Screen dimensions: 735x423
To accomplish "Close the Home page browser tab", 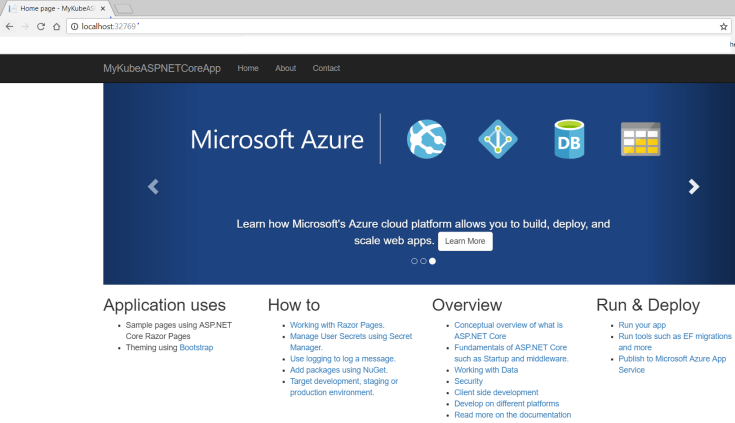I will (x=103, y=8).
